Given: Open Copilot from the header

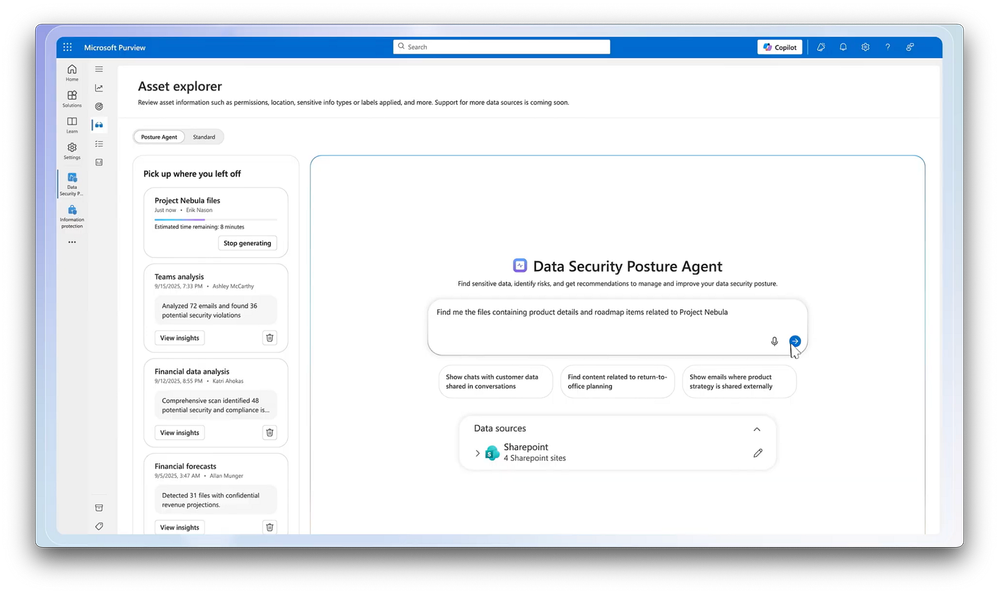Looking at the screenshot, I should point(780,47).
